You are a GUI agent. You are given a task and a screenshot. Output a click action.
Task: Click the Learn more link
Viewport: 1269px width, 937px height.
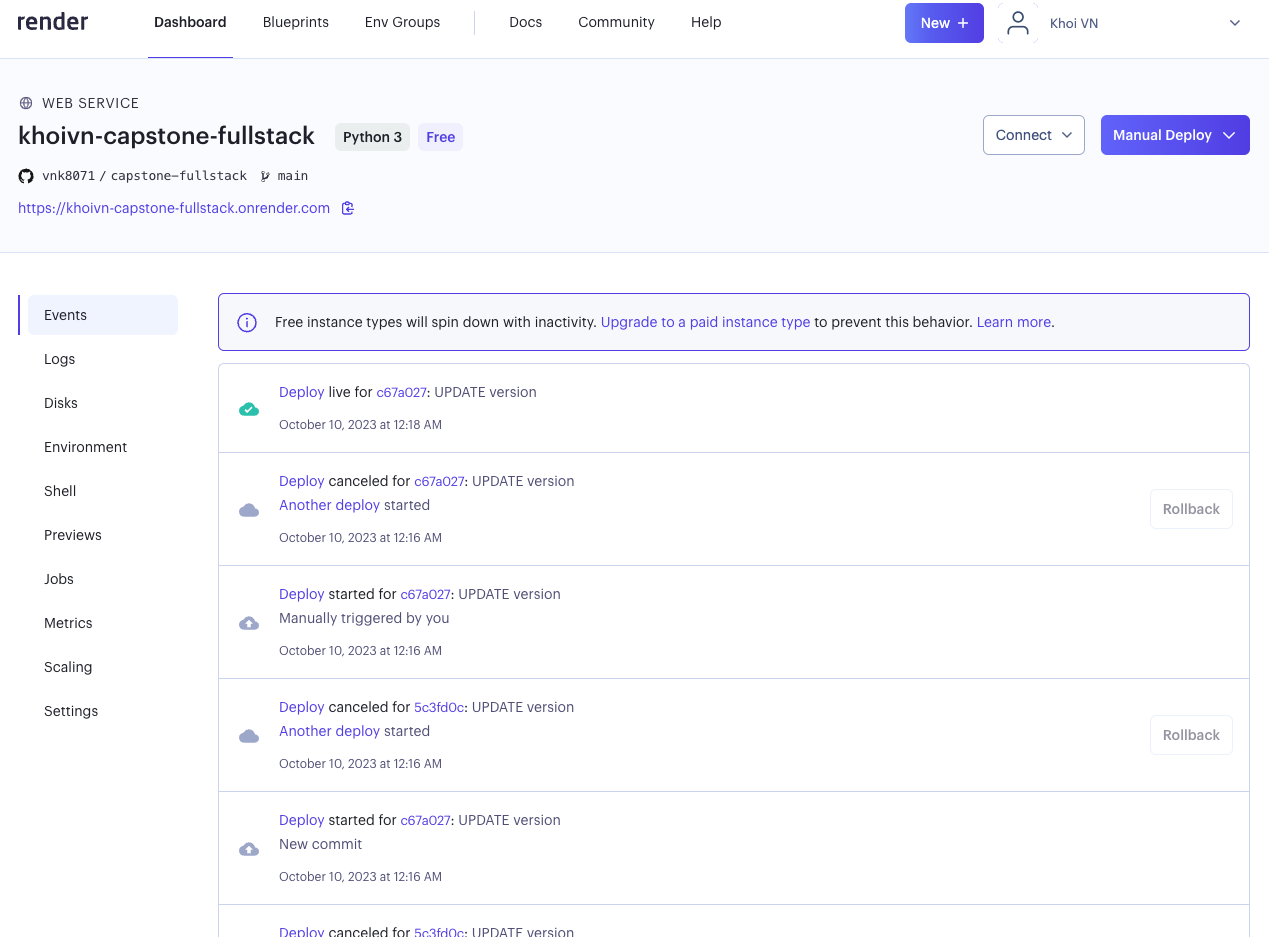click(1014, 322)
